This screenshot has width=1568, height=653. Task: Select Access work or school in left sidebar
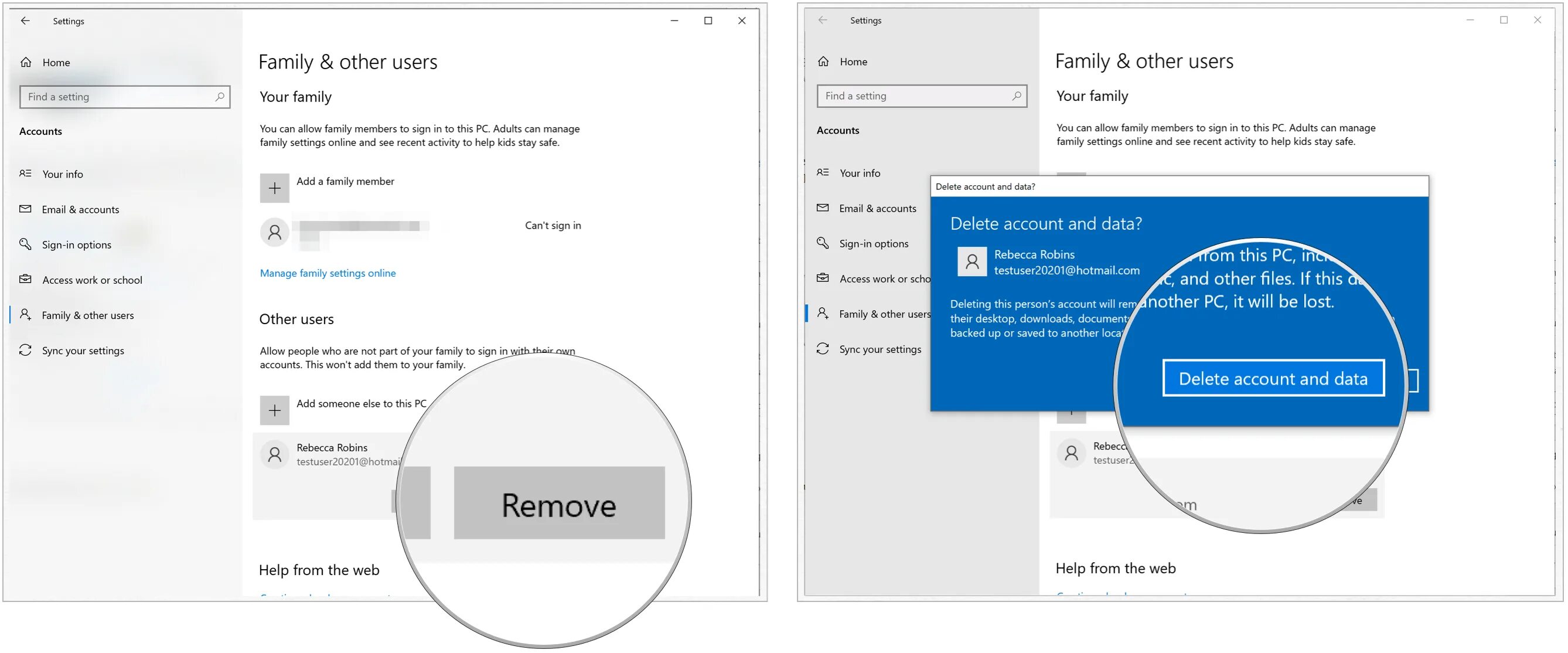point(92,280)
